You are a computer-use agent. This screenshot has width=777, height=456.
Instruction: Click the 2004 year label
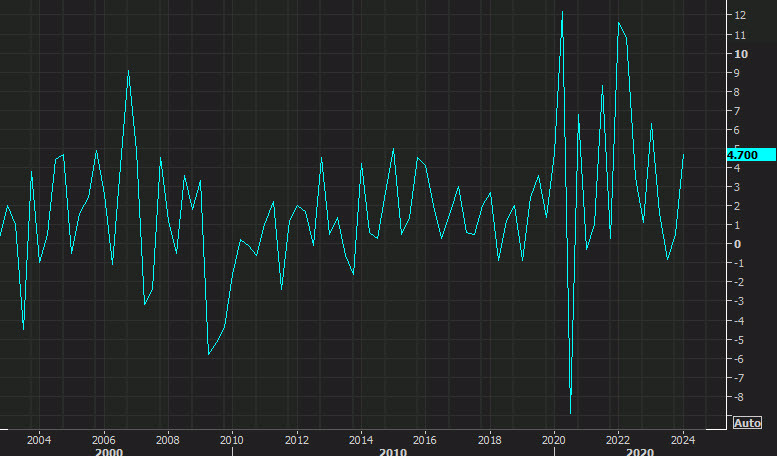click(39, 440)
